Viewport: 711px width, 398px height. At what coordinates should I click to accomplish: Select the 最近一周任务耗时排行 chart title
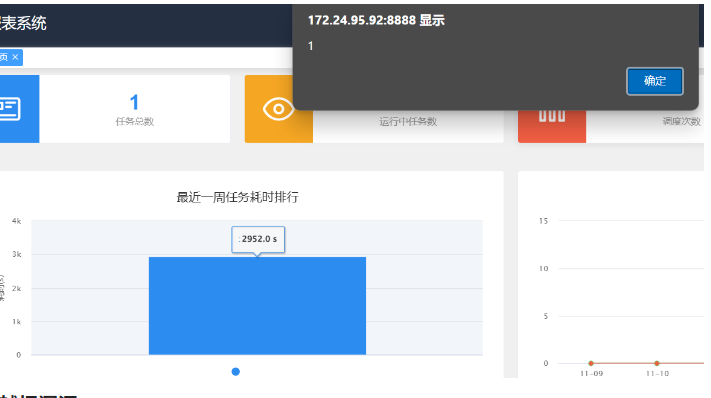point(237,197)
